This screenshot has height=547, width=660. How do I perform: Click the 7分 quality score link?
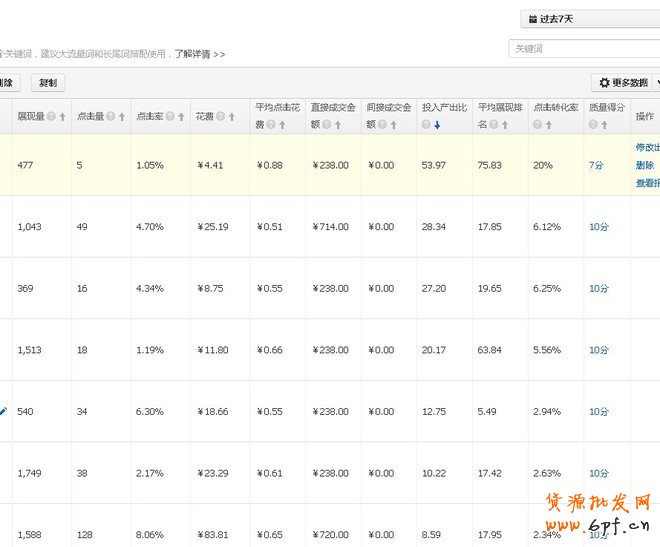(x=595, y=165)
